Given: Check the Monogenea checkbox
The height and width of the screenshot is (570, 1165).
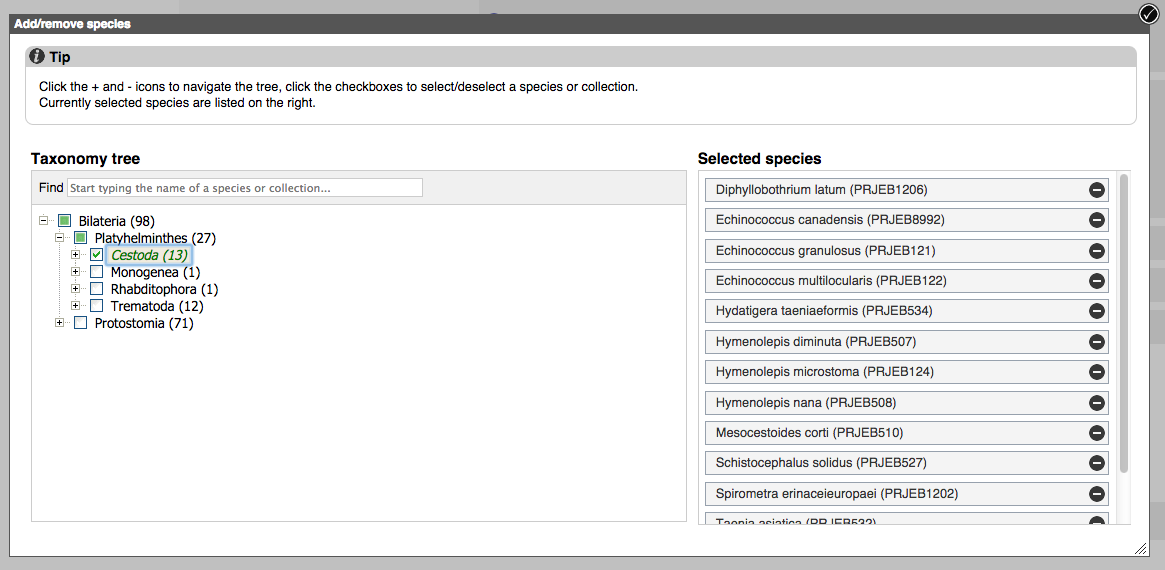Looking at the screenshot, I should [x=97, y=272].
